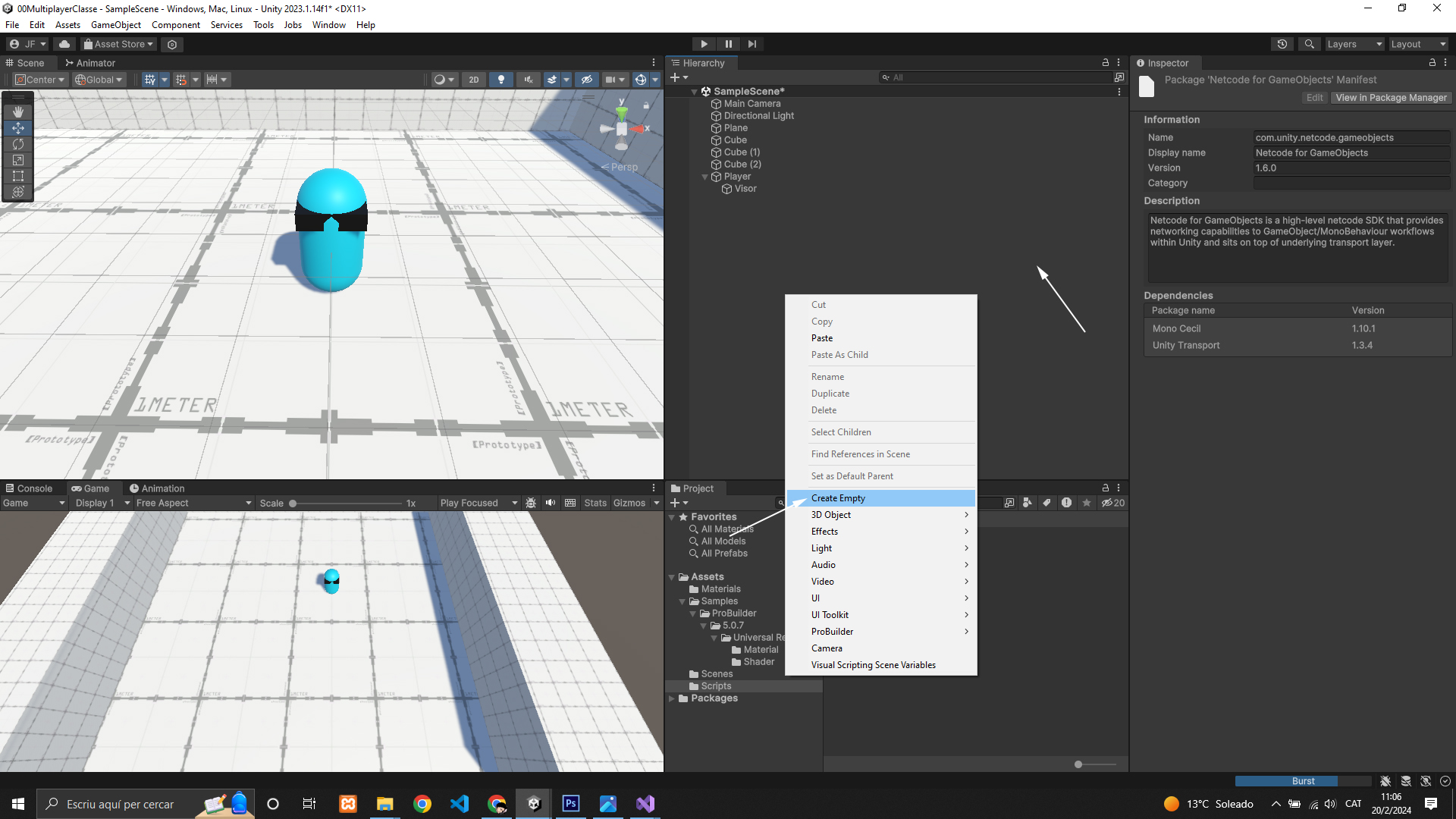Open the Layers dropdown
The height and width of the screenshot is (819, 1456).
[x=1354, y=44]
